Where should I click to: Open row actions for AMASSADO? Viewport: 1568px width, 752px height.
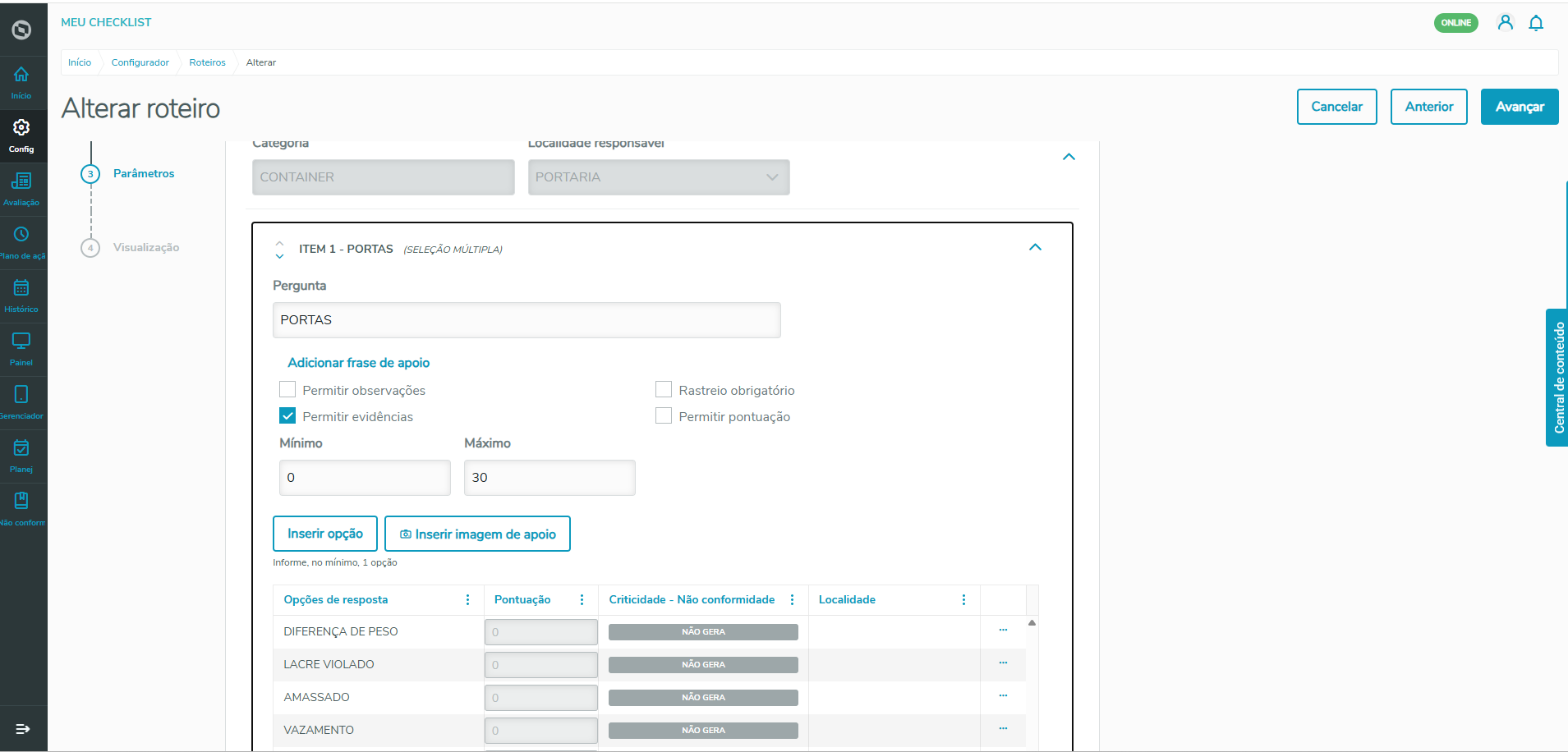coord(1003,696)
